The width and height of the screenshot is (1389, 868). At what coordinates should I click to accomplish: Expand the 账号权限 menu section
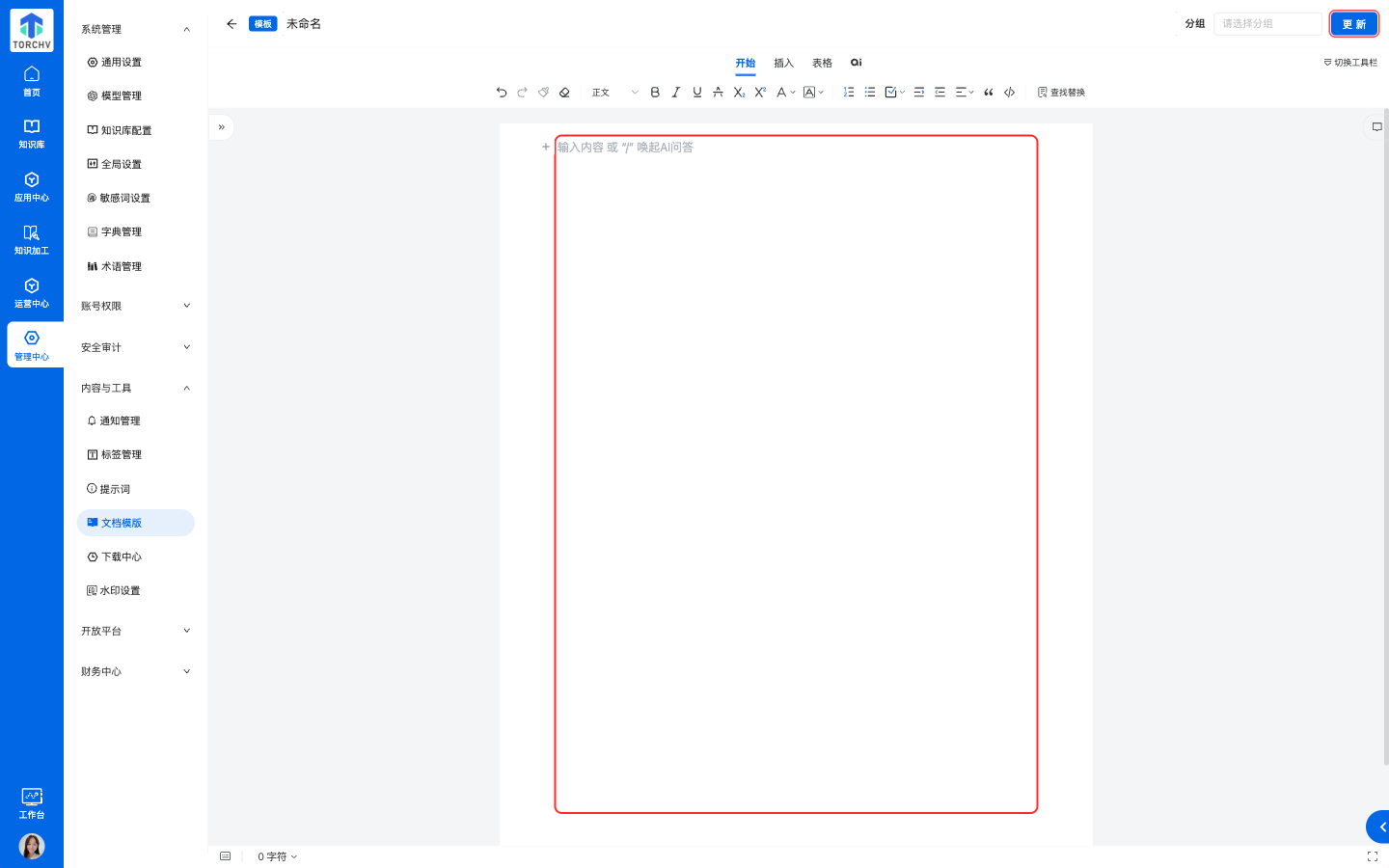click(x=135, y=306)
